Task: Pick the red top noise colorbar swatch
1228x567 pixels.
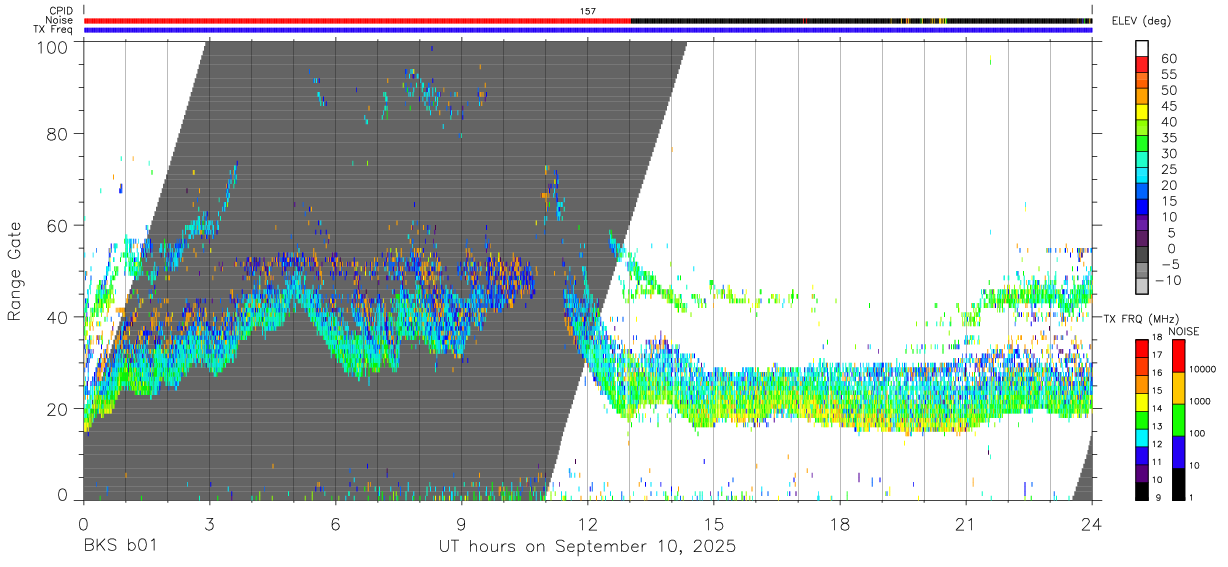Action: click(1179, 356)
